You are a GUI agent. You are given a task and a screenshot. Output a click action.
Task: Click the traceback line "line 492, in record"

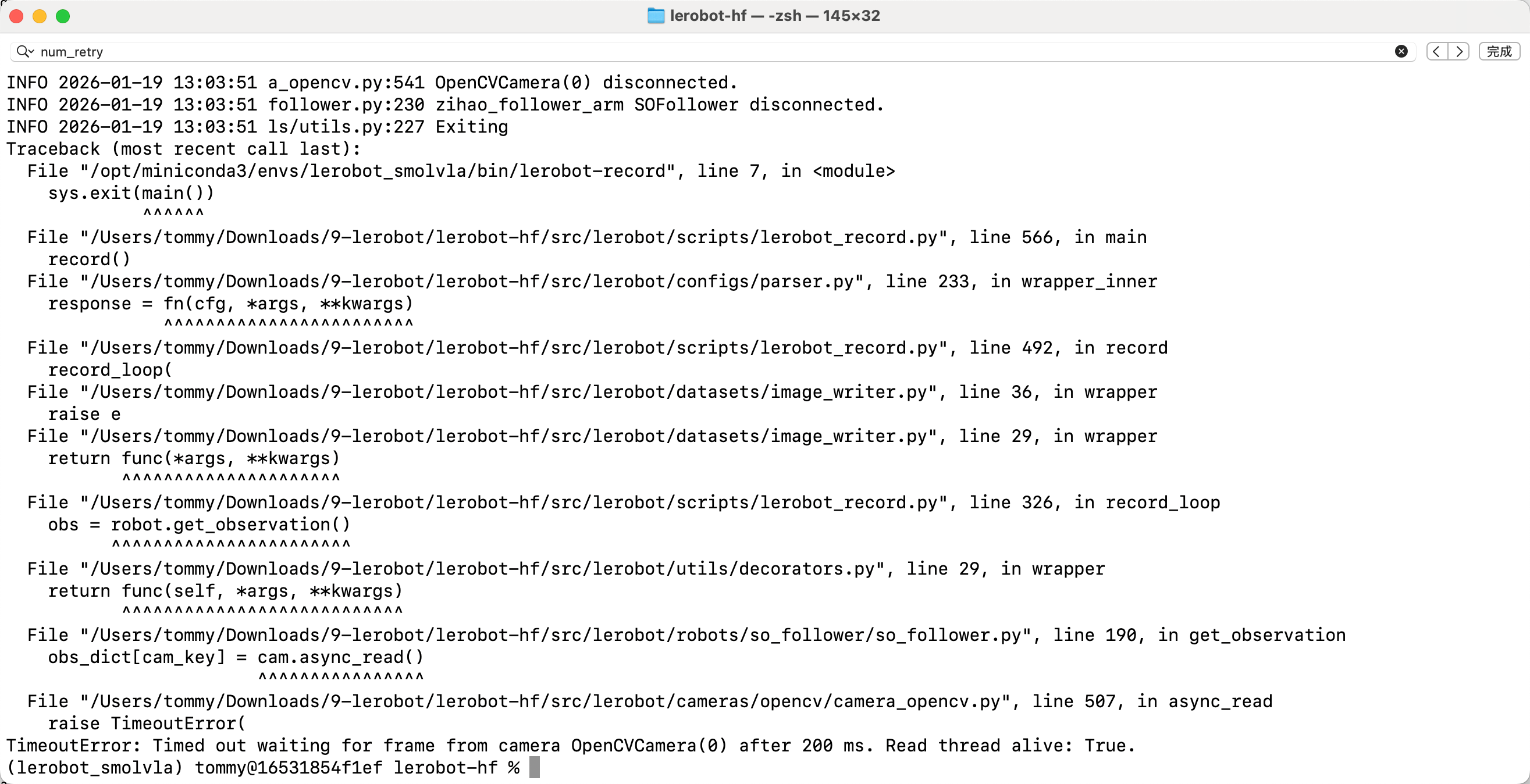tap(597, 347)
